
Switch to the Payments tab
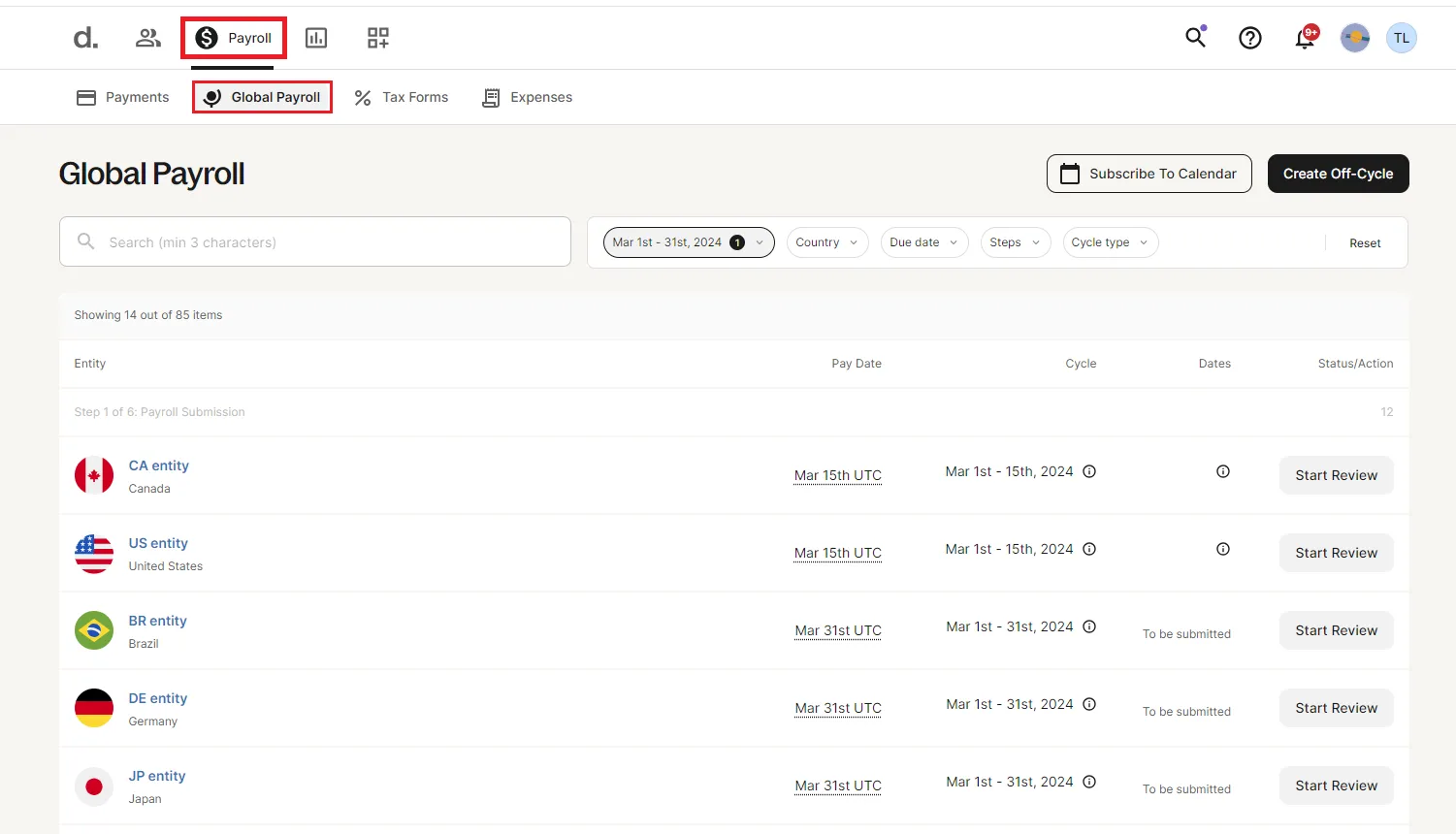pyautogui.click(x=123, y=97)
